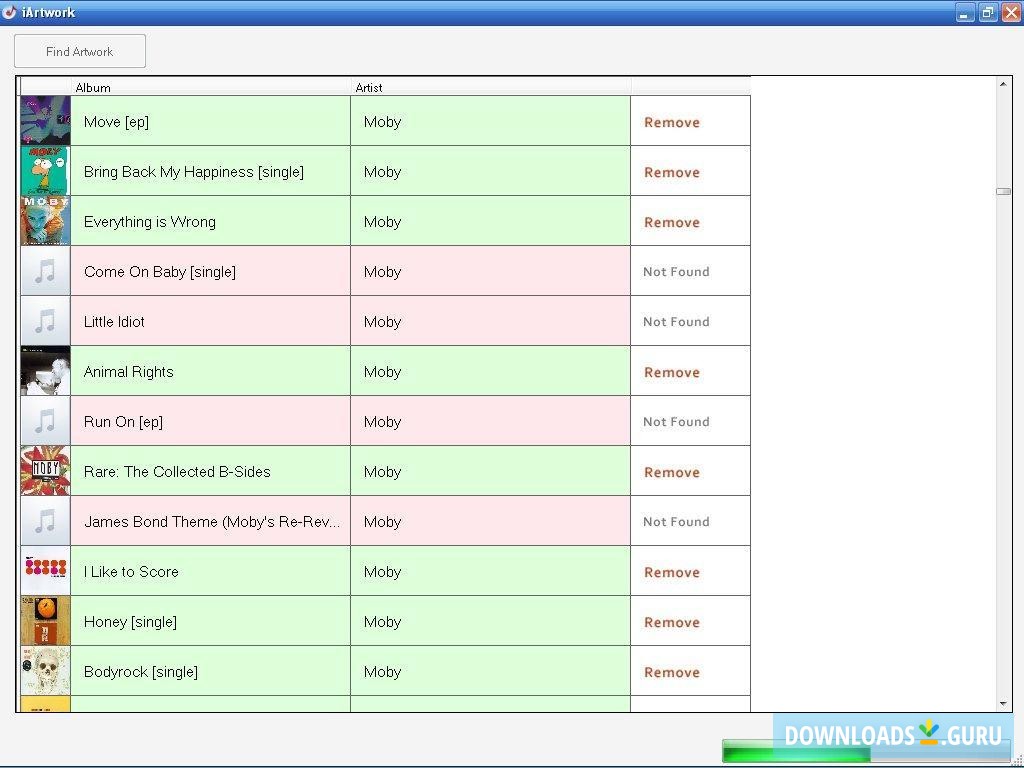
Task: Click the scrollbar down arrow
Action: [1003, 704]
